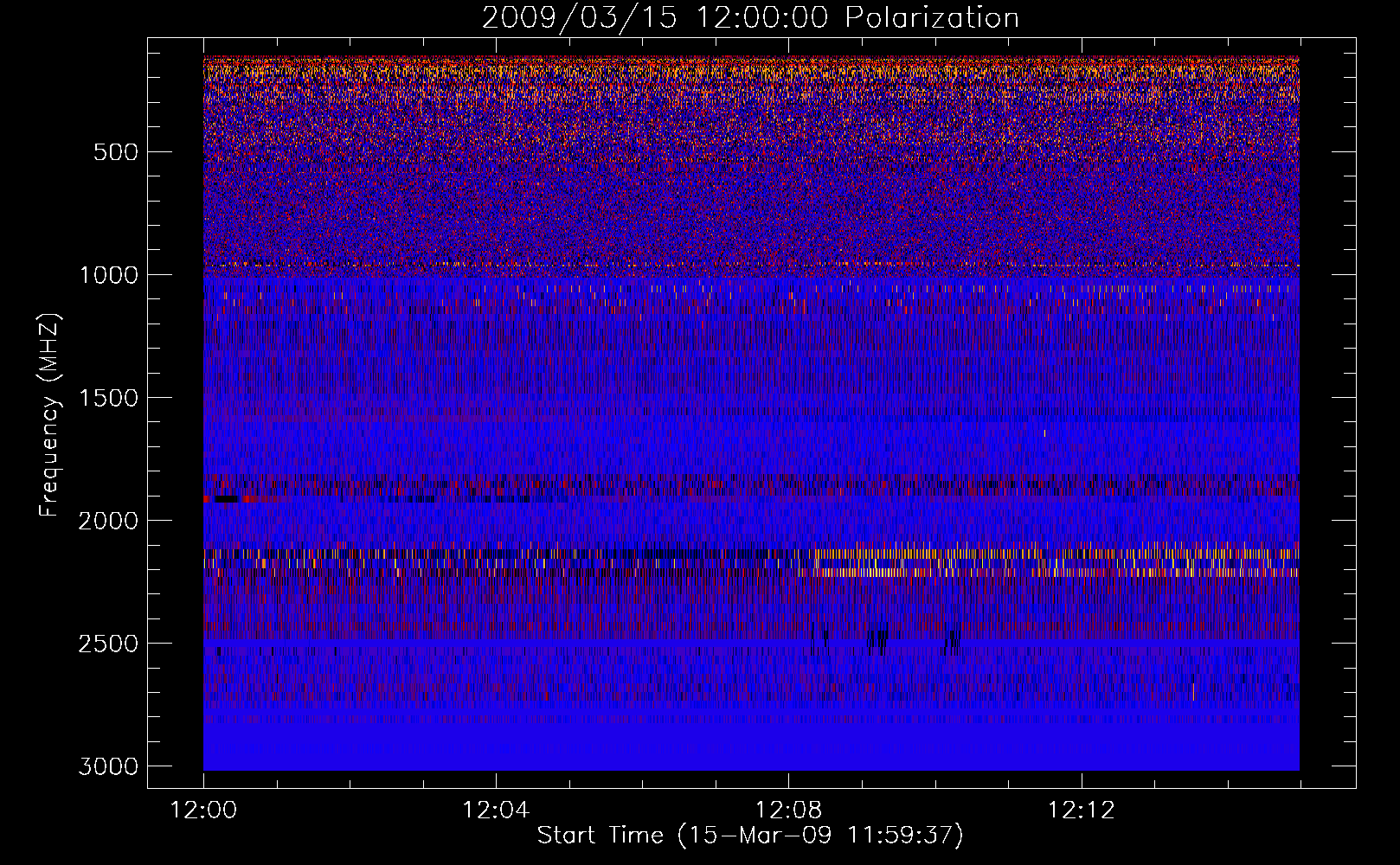Click the plot title '2009/03/15 12:00:00 Polarization'
This screenshot has width=1400, height=865.
pyautogui.click(x=750, y=18)
